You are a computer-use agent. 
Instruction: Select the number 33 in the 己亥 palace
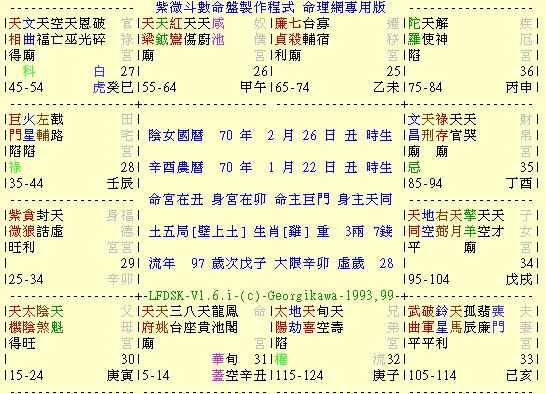point(527,360)
